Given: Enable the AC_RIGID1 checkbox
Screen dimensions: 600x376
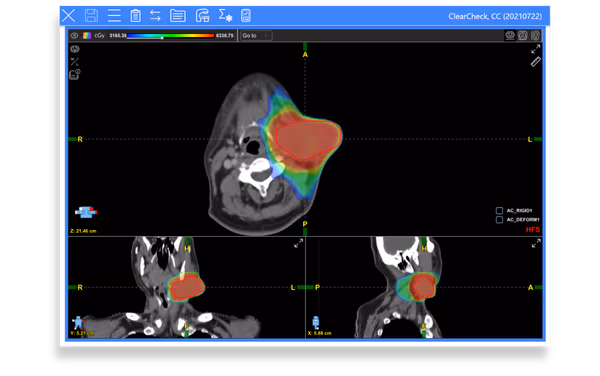Looking at the screenshot, I should [499, 210].
